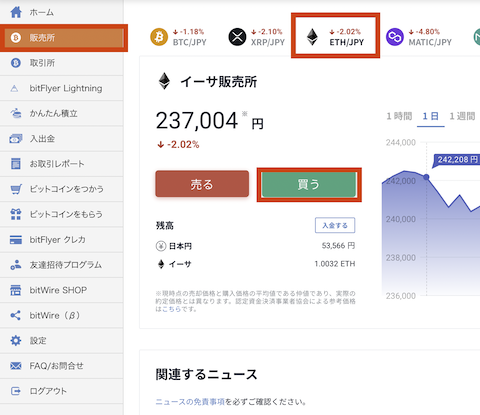This screenshot has width=480, height=415.
Task: Switch chart to 1時間 range
Action: 399,116
